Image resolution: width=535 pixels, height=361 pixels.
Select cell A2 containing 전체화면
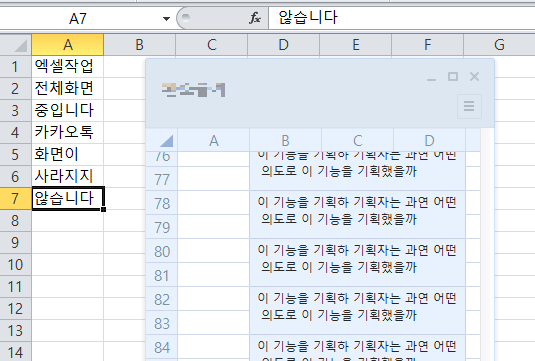[x=68, y=88]
